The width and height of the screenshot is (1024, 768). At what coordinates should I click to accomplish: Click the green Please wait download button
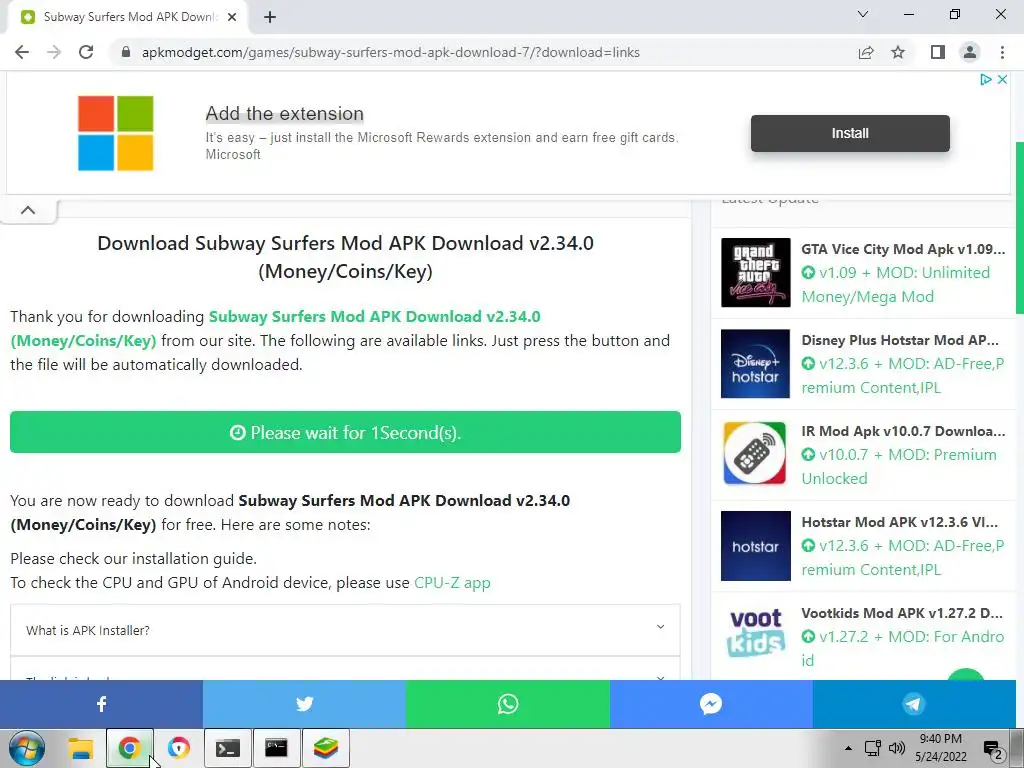(345, 432)
